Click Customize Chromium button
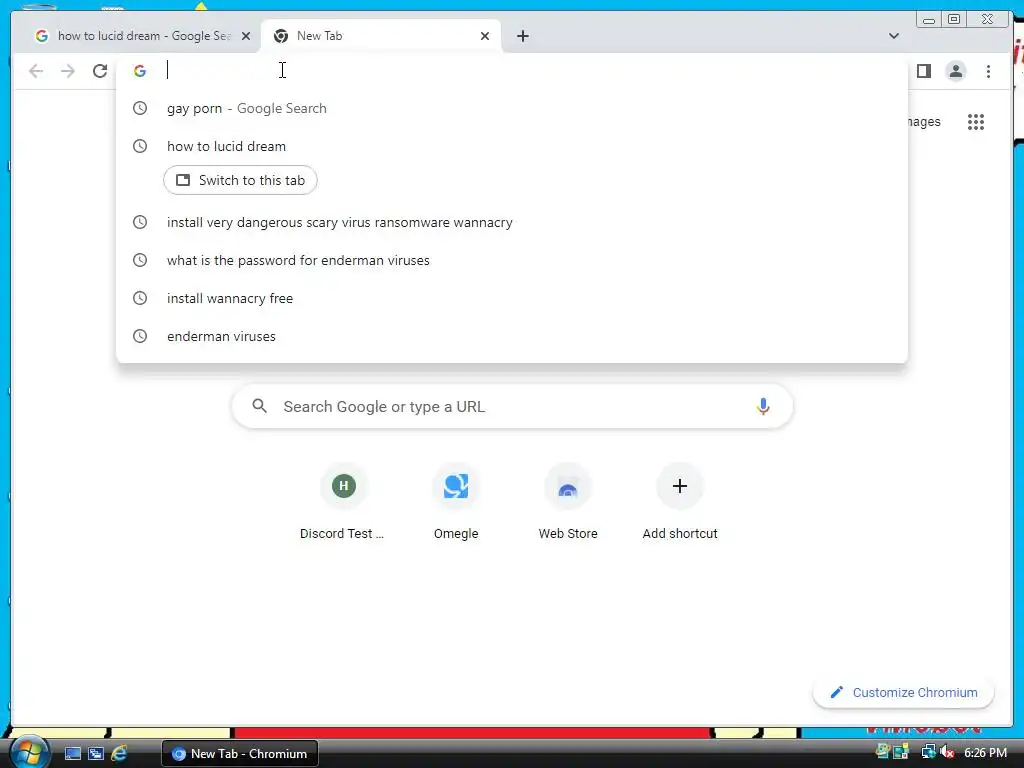This screenshot has width=1024, height=768. coord(904,692)
